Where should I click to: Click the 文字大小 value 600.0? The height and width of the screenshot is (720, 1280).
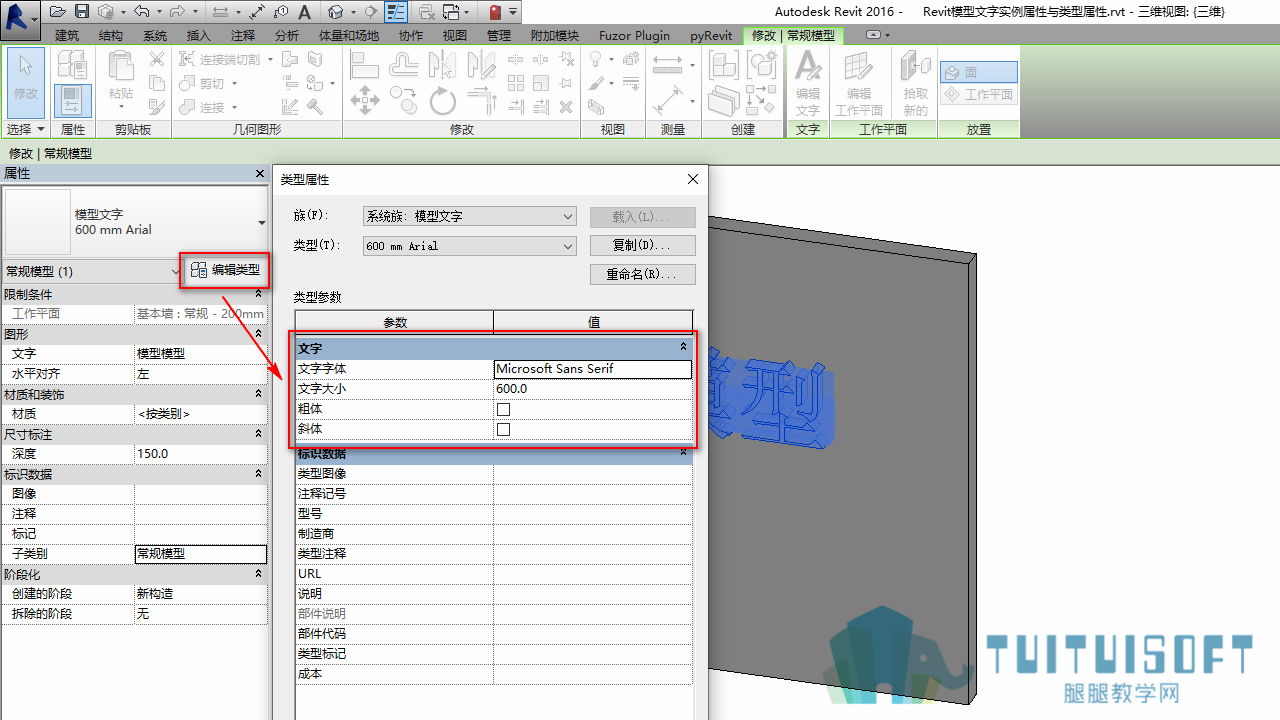pos(593,389)
